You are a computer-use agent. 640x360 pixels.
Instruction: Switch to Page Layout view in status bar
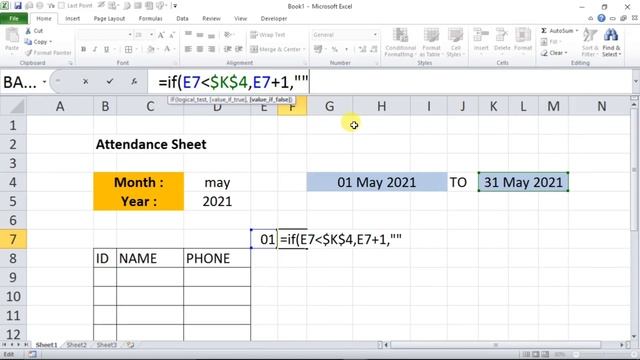536,354
